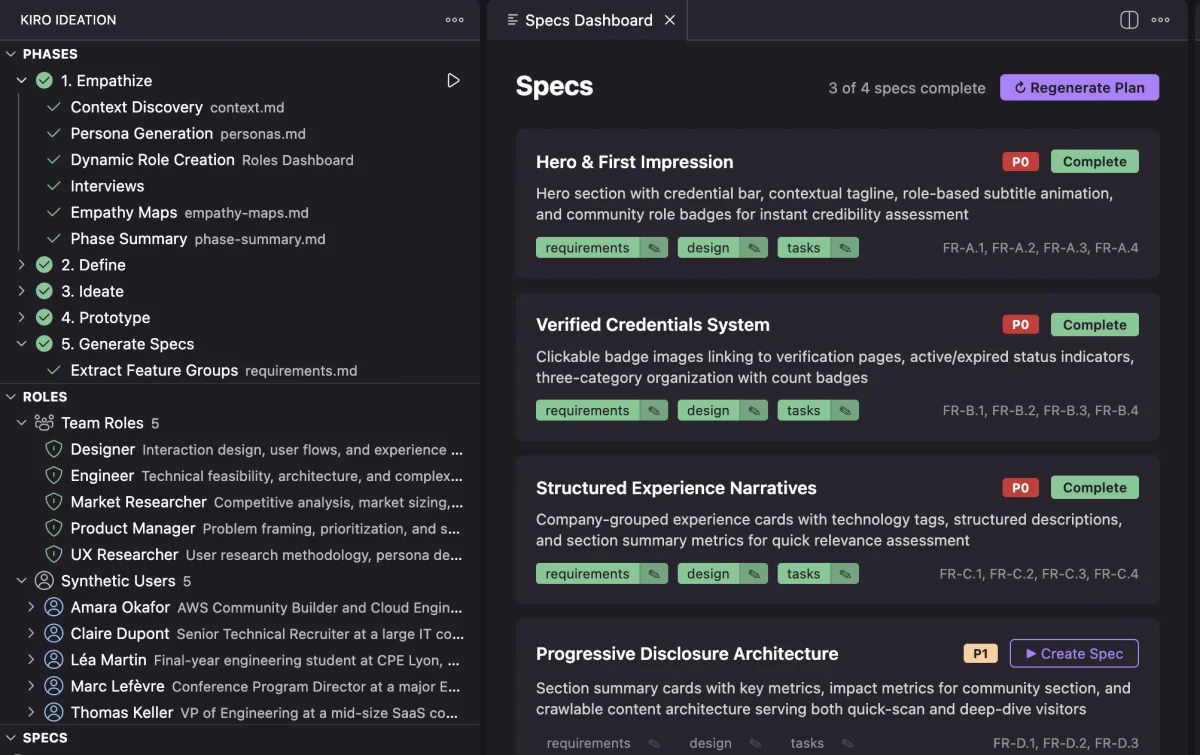1200x755 pixels.
Task: Expand the SPECS section
Action: pos(11,738)
